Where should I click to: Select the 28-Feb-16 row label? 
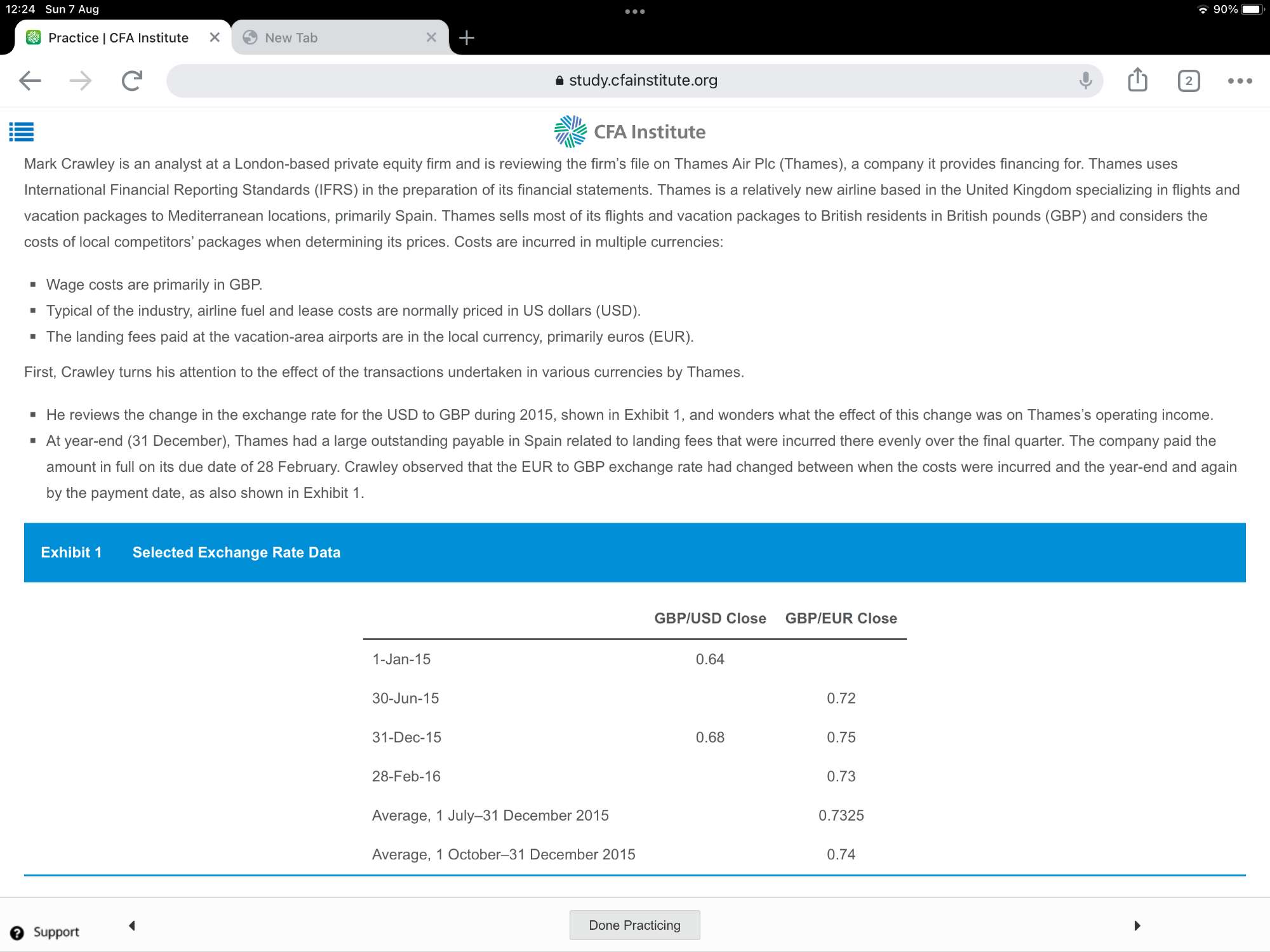[x=406, y=776]
